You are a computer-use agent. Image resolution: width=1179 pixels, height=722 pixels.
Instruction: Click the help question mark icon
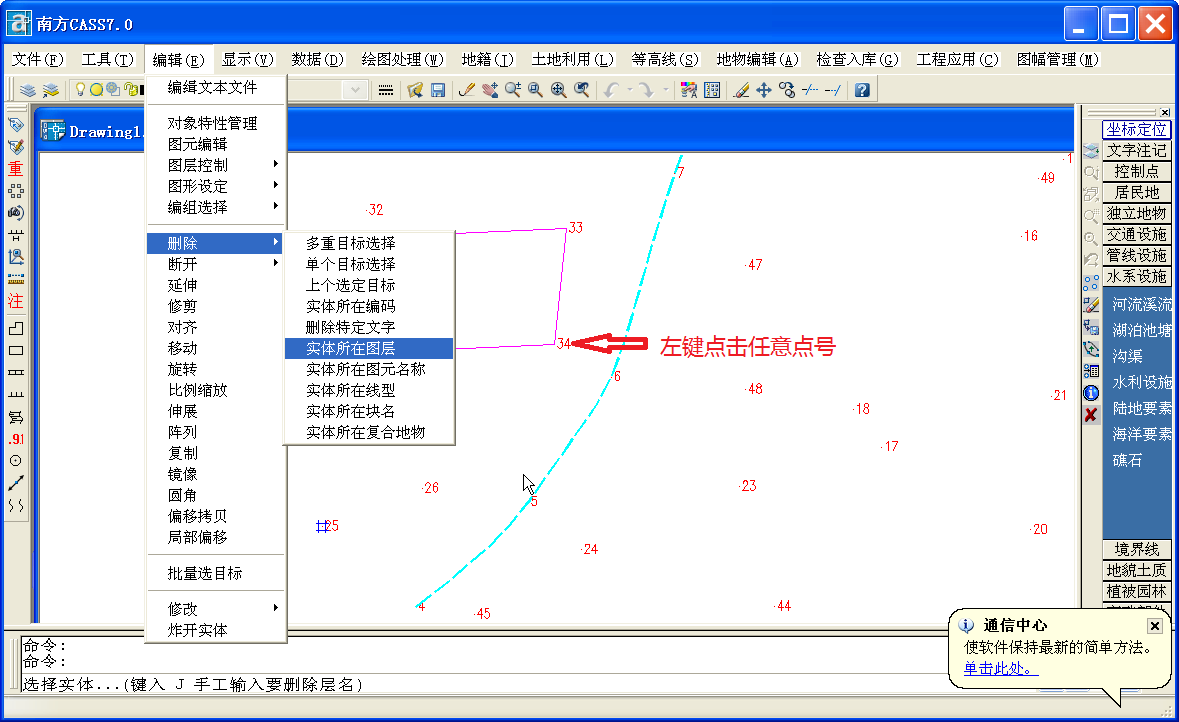tap(862, 90)
